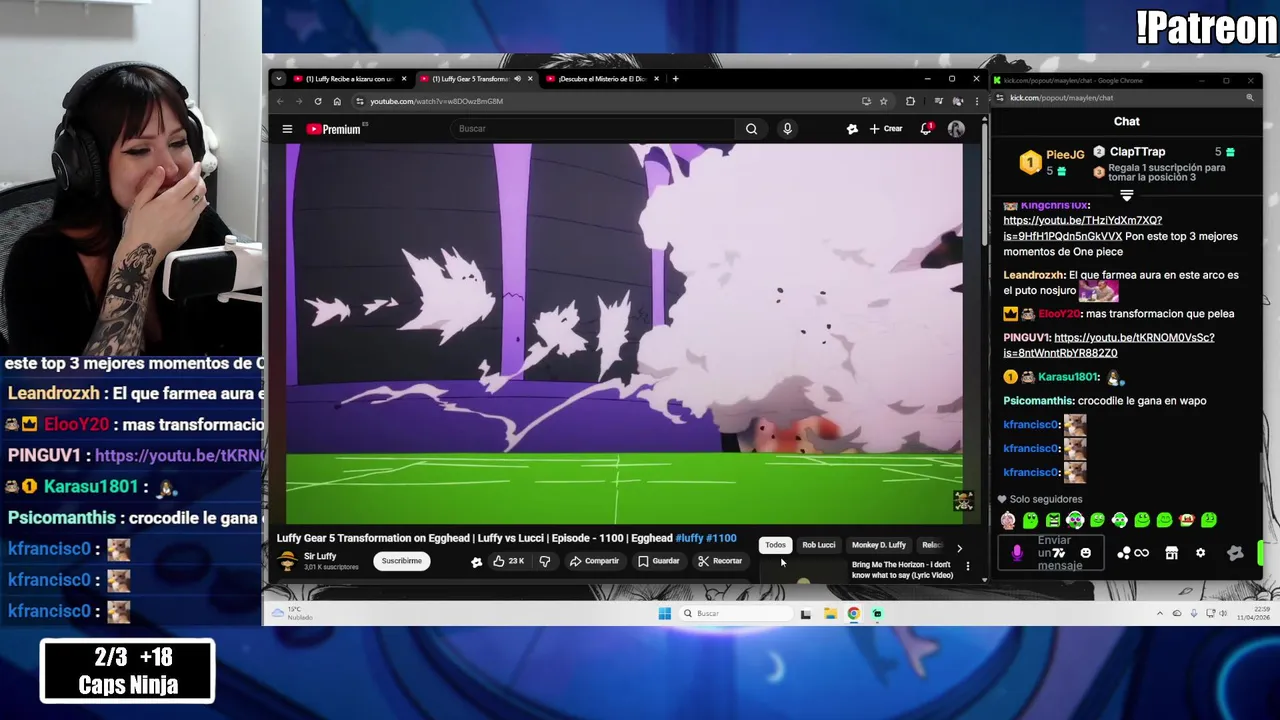
Task: Click the grey star badge icon in chat
Action: tap(1235, 553)
